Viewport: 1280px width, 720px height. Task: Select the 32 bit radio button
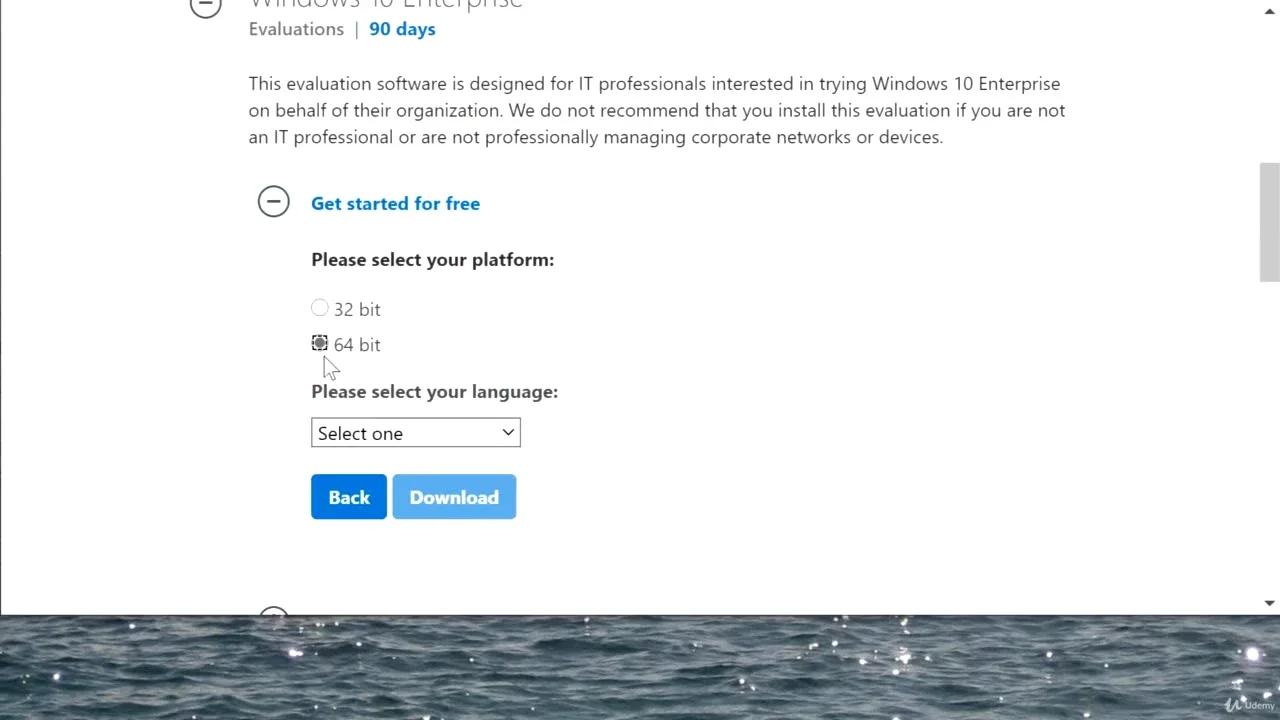[320, 308]
